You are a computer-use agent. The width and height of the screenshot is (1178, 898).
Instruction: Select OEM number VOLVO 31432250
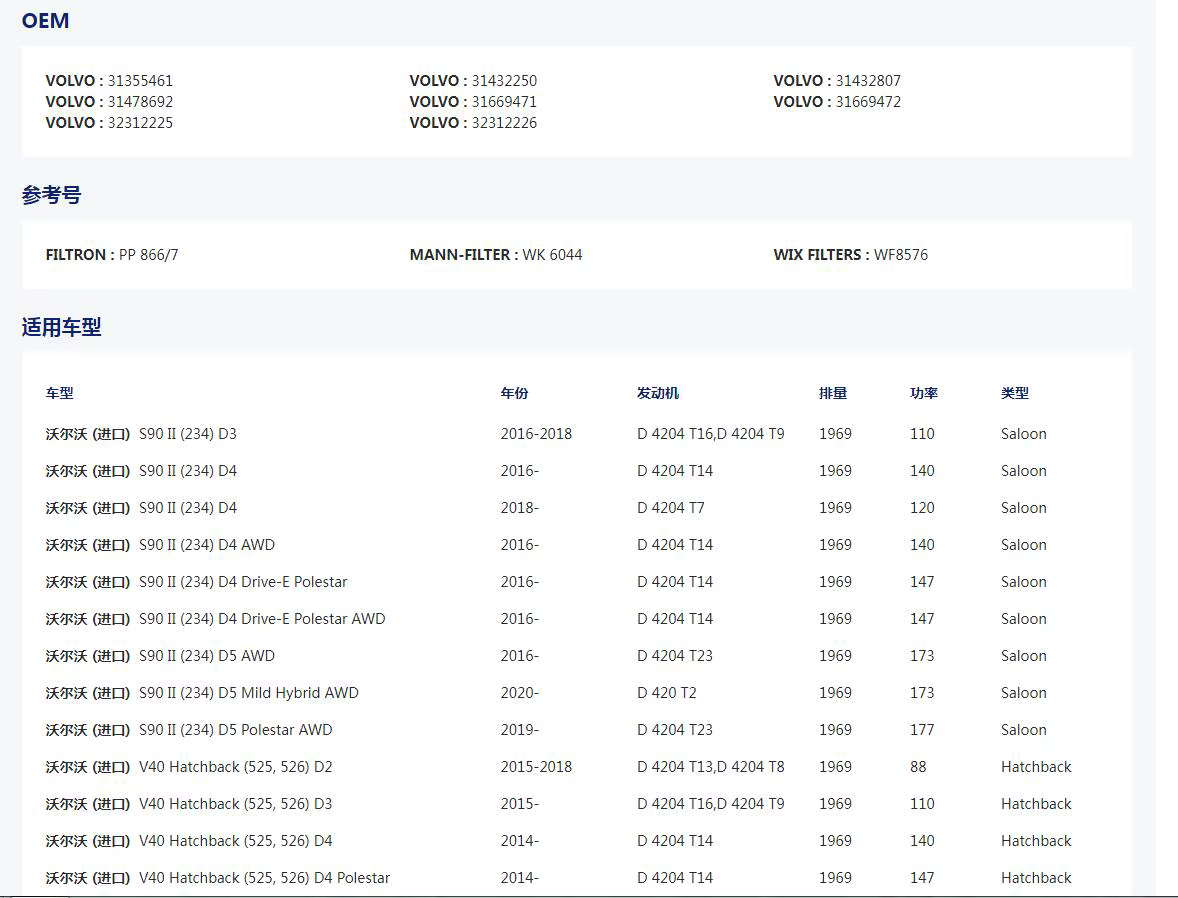473,80
